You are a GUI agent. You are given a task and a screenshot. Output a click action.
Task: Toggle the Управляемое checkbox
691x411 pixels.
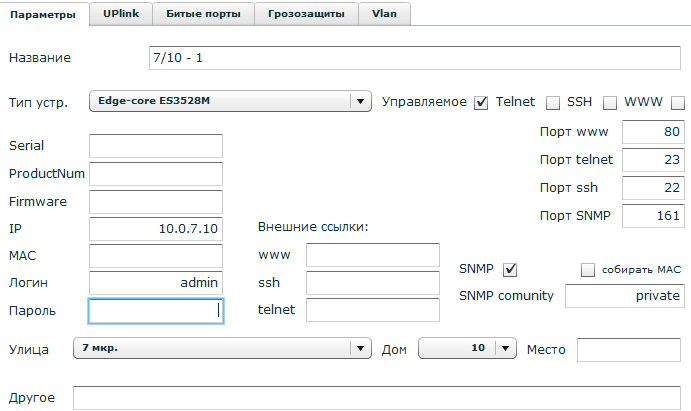[x=480, y=102]
